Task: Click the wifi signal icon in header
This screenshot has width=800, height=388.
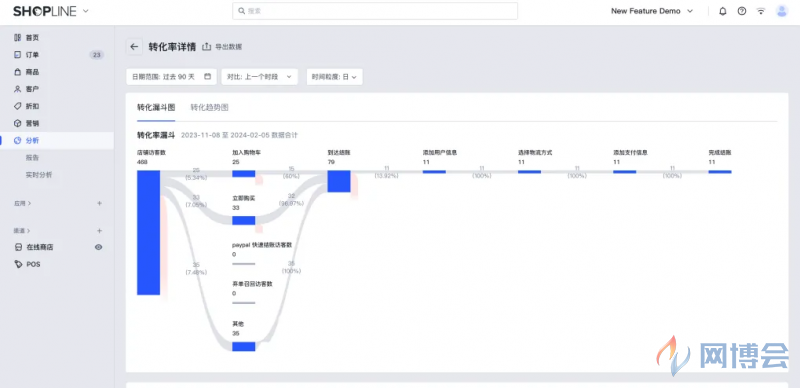Action: coord(761,11)
